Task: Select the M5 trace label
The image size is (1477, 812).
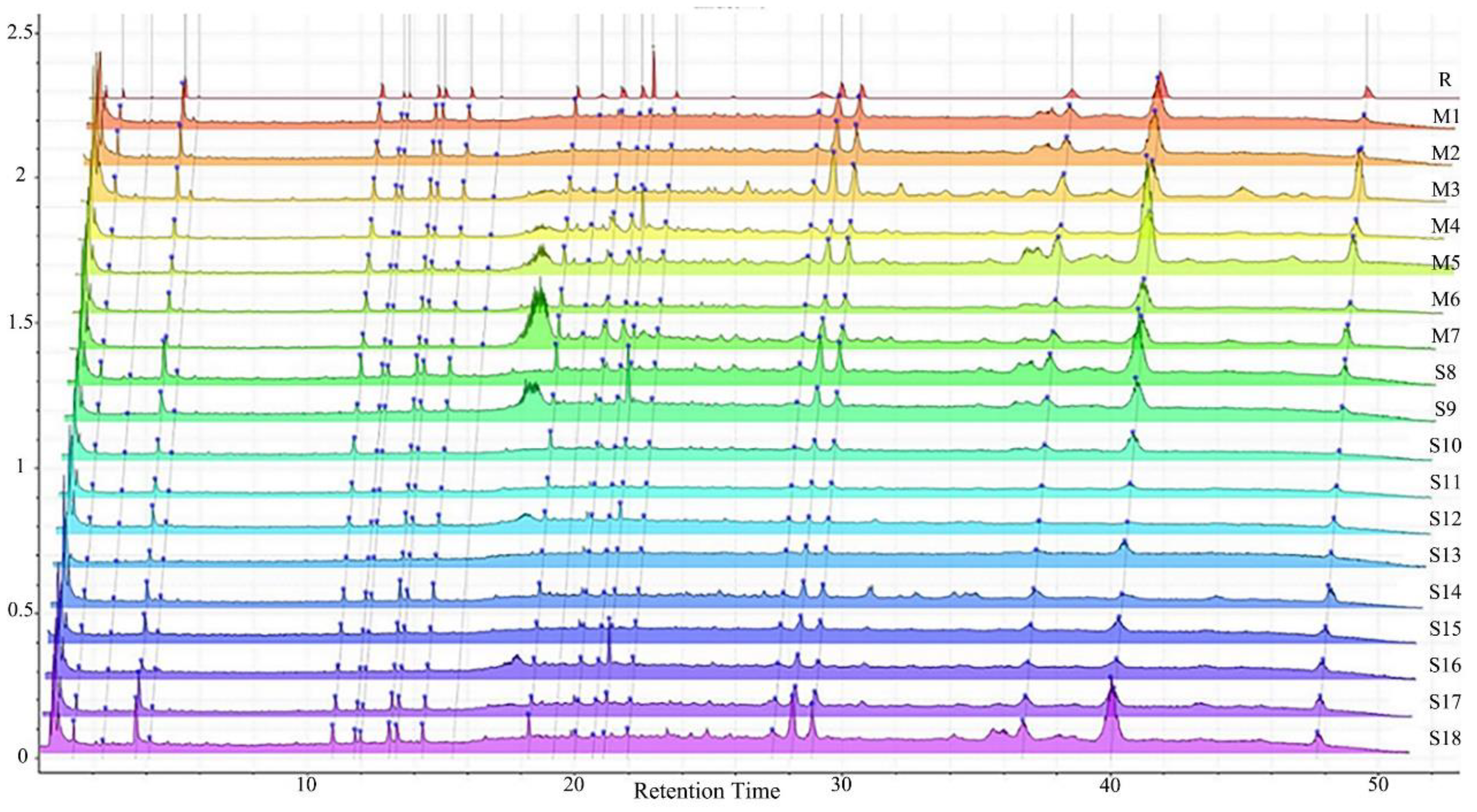Action: point(1446,263)
